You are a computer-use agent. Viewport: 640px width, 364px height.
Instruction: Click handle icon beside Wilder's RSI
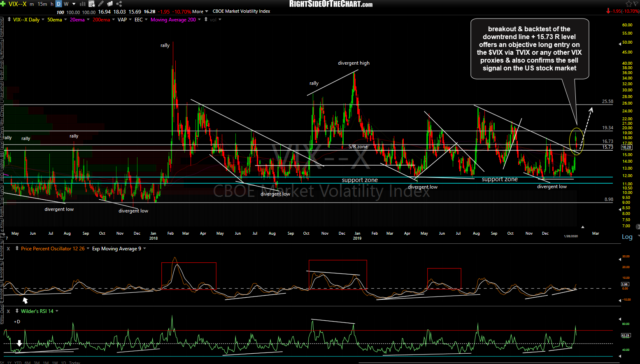[16, 311]
